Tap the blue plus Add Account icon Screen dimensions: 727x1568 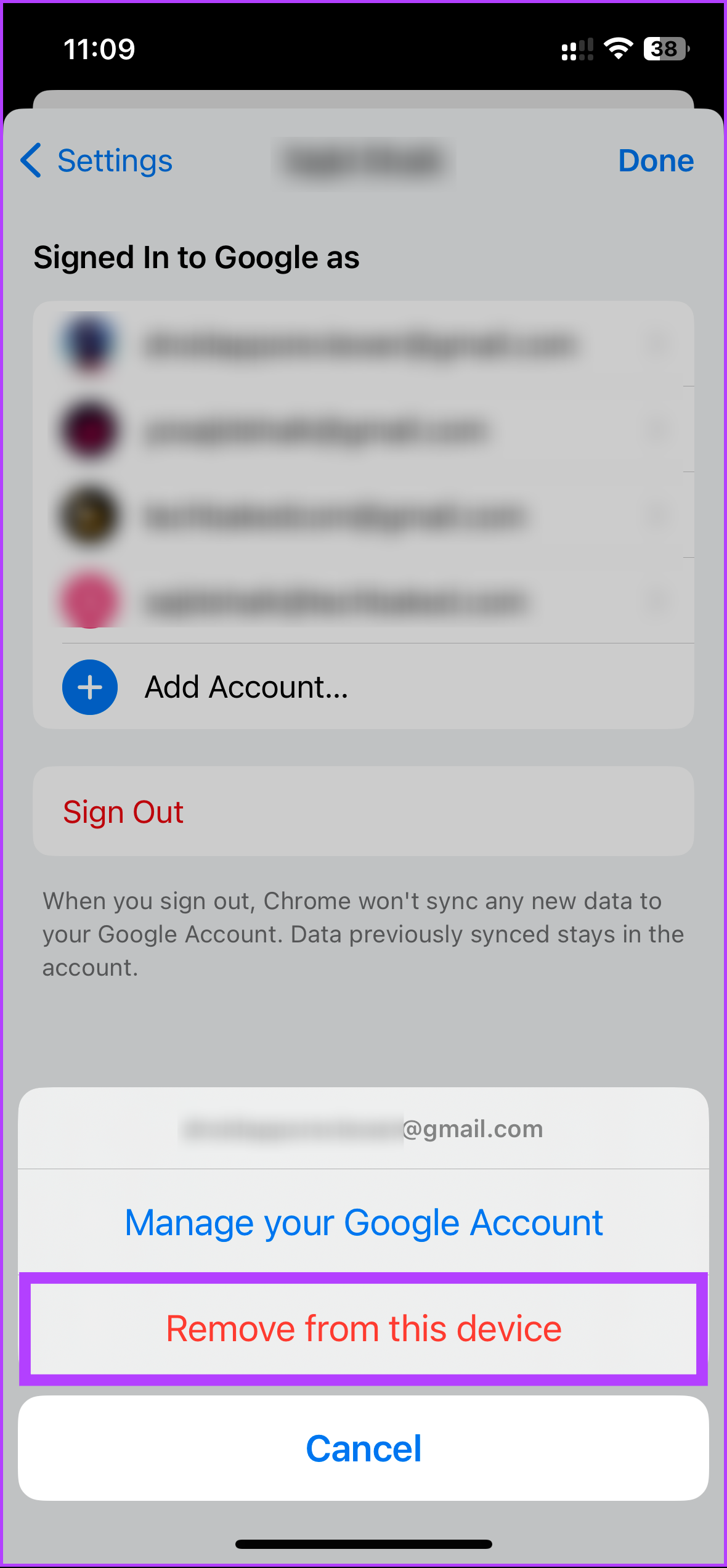click(x=90, y=687)
